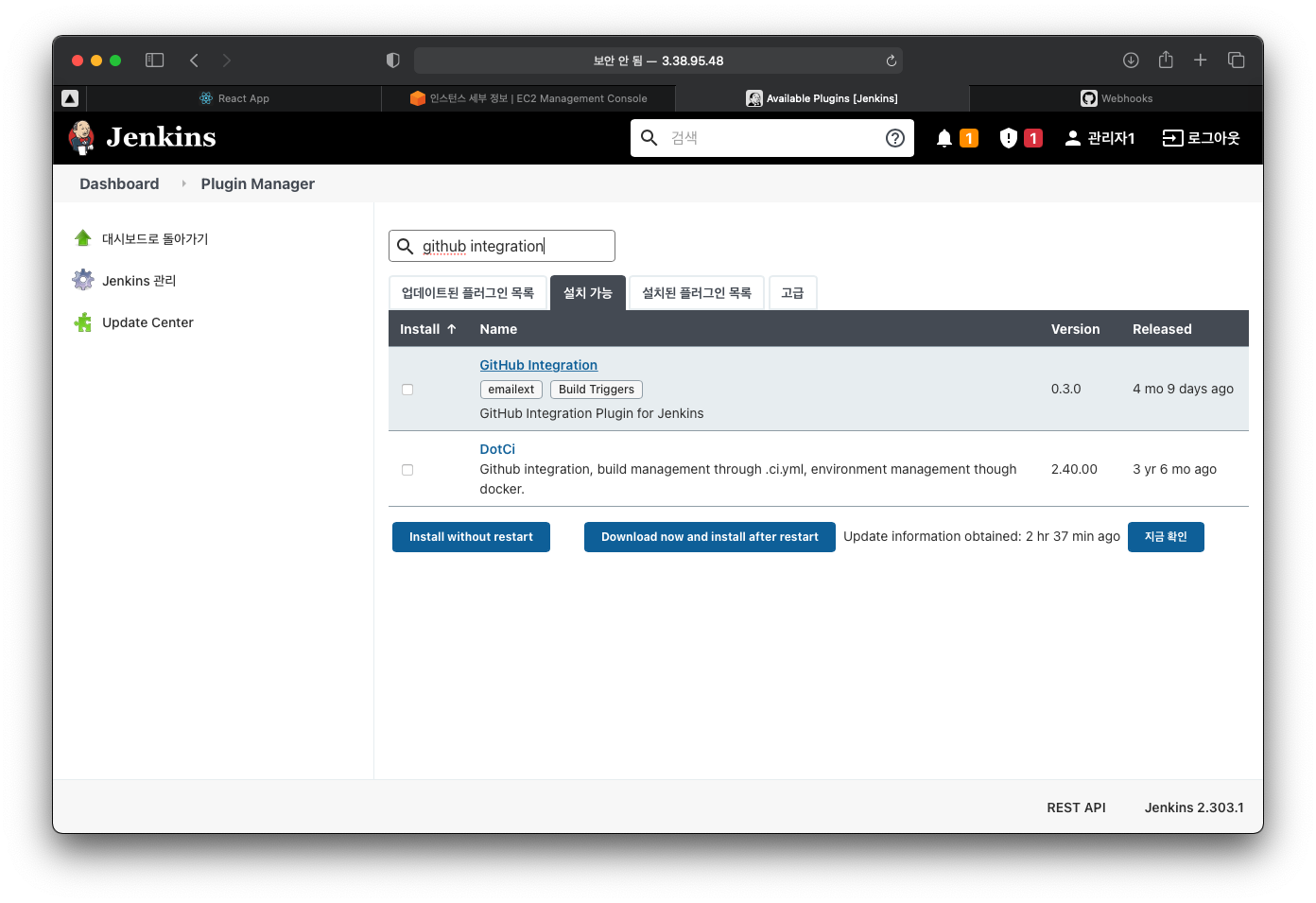Click the plugin filter magnifier icon
Viewport: 1316px width, 903px height.
click(x=405, y=246)
